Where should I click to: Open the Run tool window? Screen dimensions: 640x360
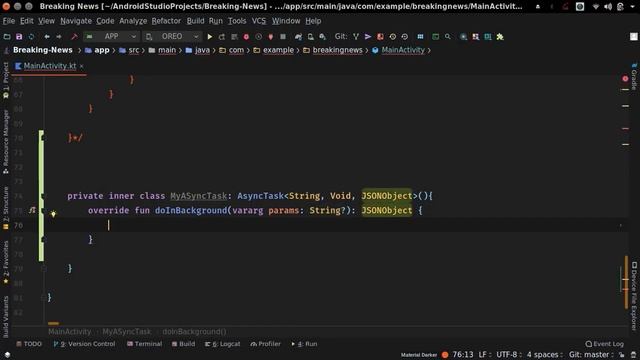click(304, 344)
